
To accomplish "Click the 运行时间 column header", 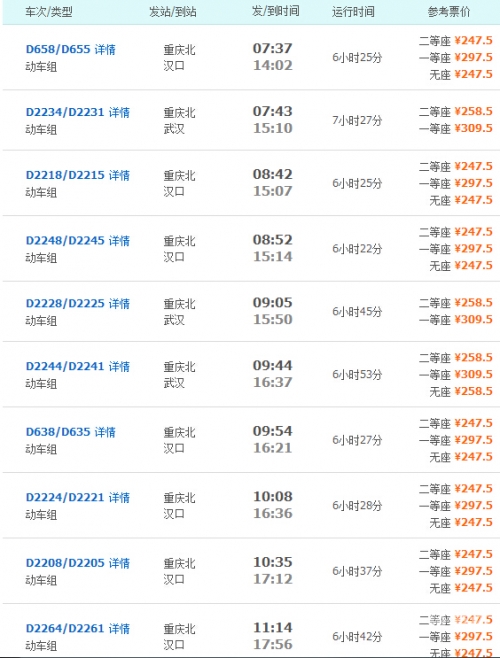I will pos(353,12).
